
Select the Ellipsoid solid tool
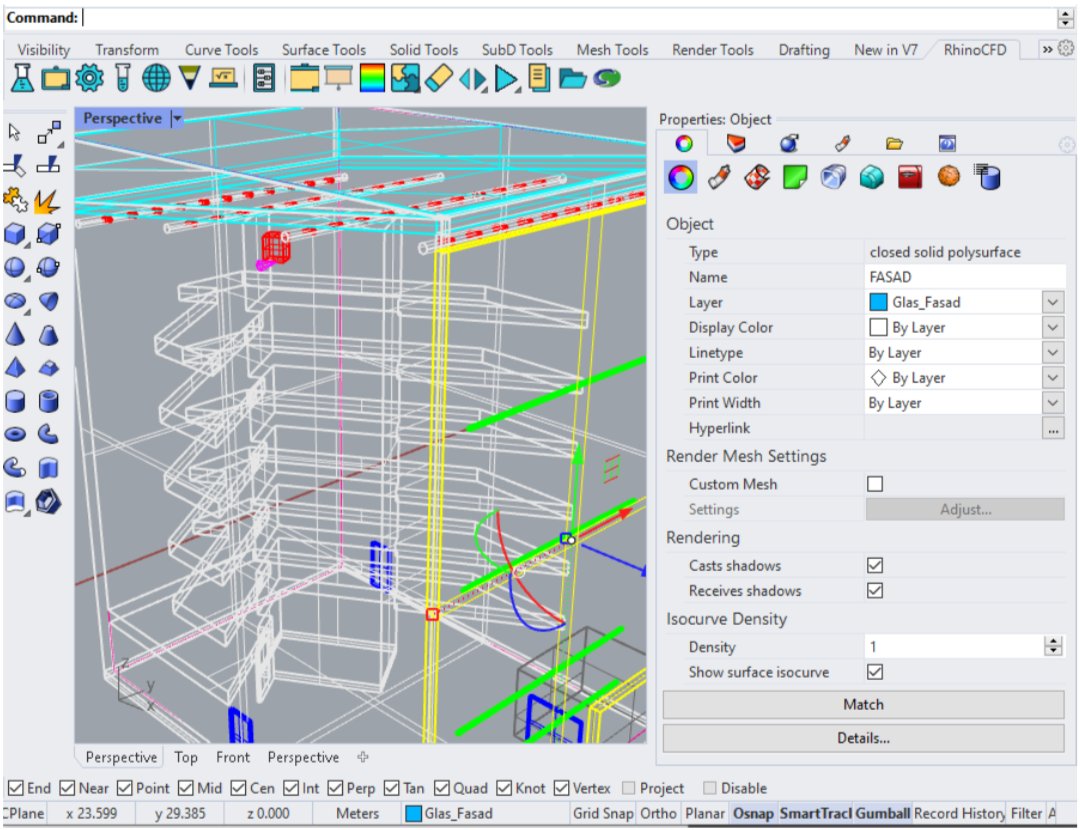coord(15,301)
